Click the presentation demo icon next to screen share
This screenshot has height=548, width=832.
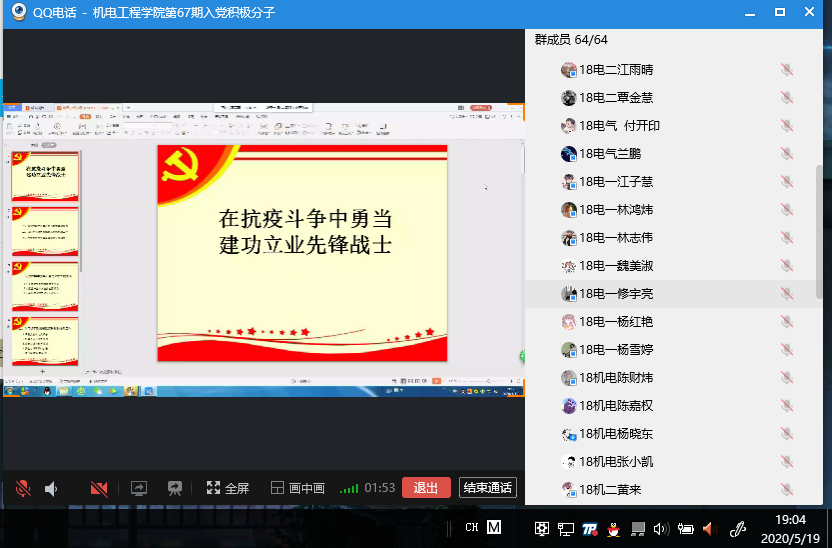(175, 488)
